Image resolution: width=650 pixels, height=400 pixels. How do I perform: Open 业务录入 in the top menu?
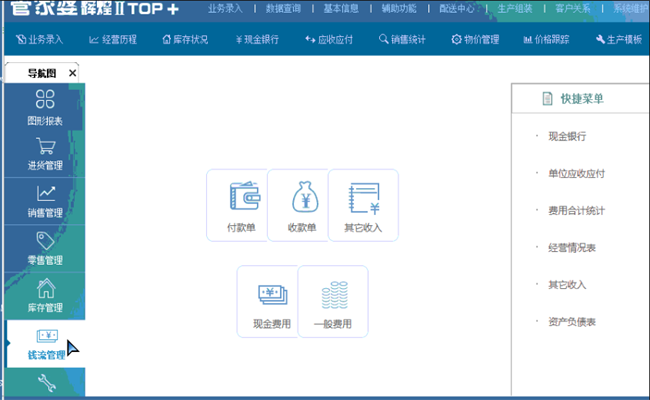coord(225,9)
